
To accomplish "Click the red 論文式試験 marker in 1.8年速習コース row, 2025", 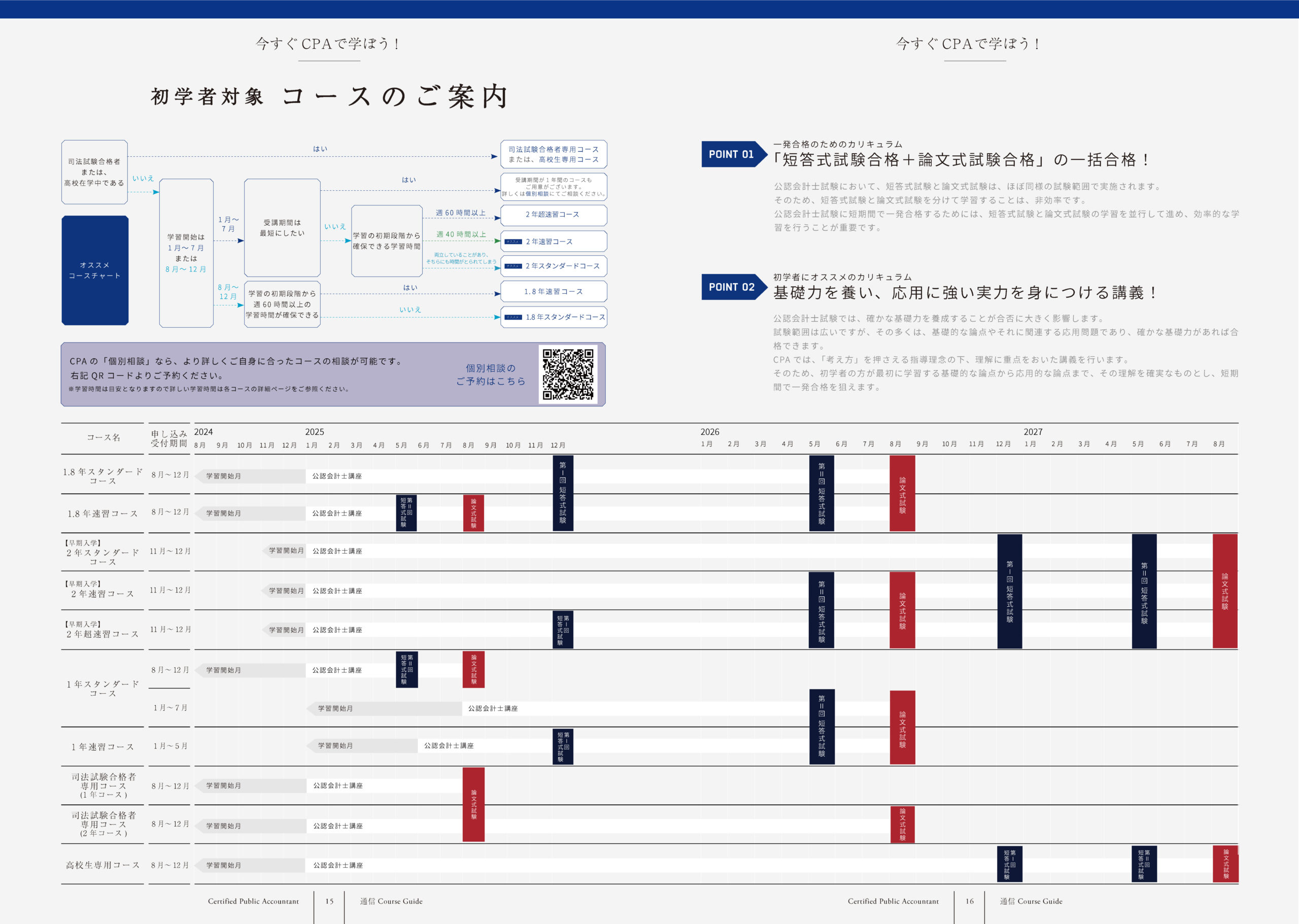I will click(x=473, y=512).
